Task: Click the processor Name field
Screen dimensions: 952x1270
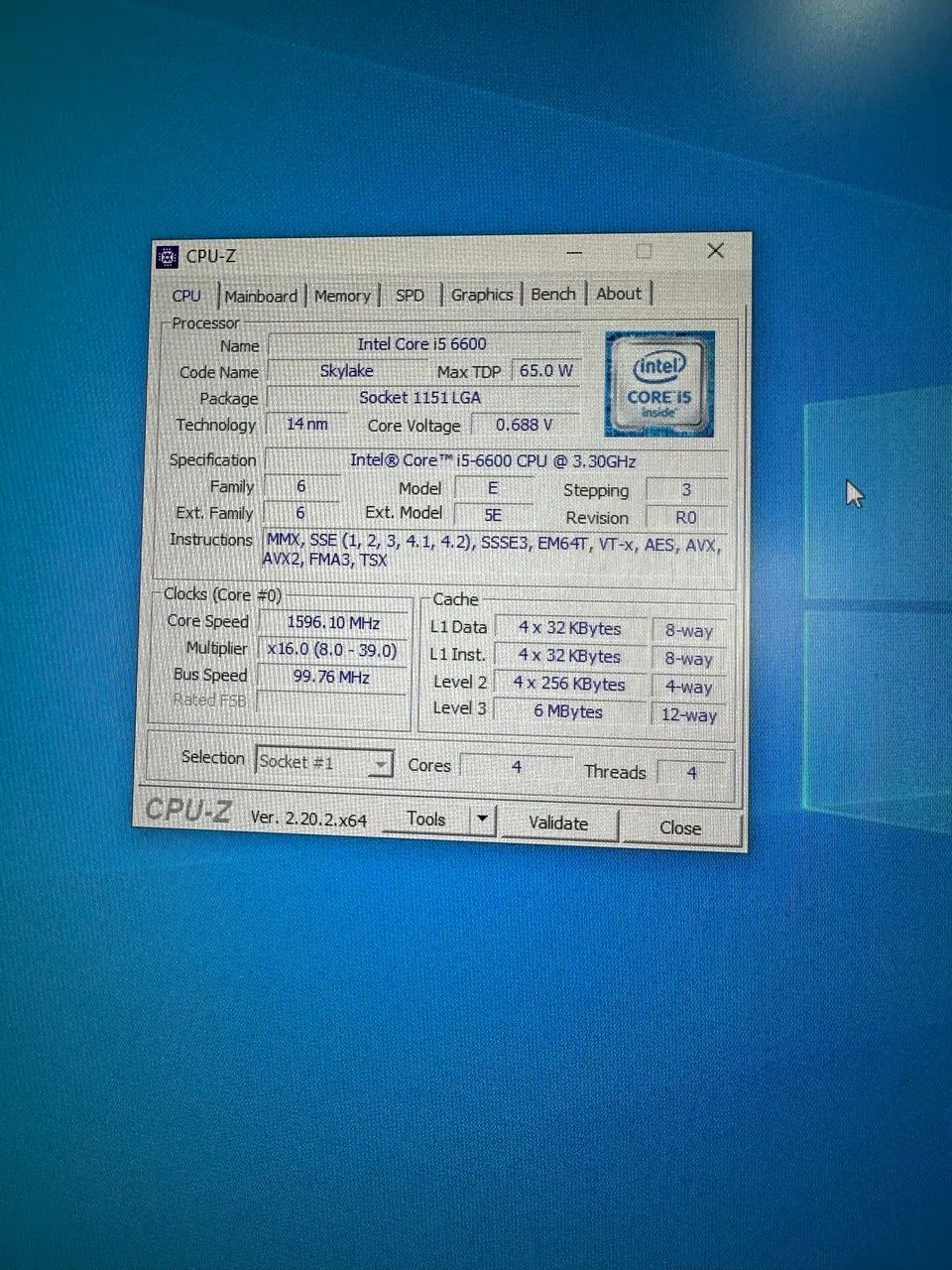Action: [422, 344]
